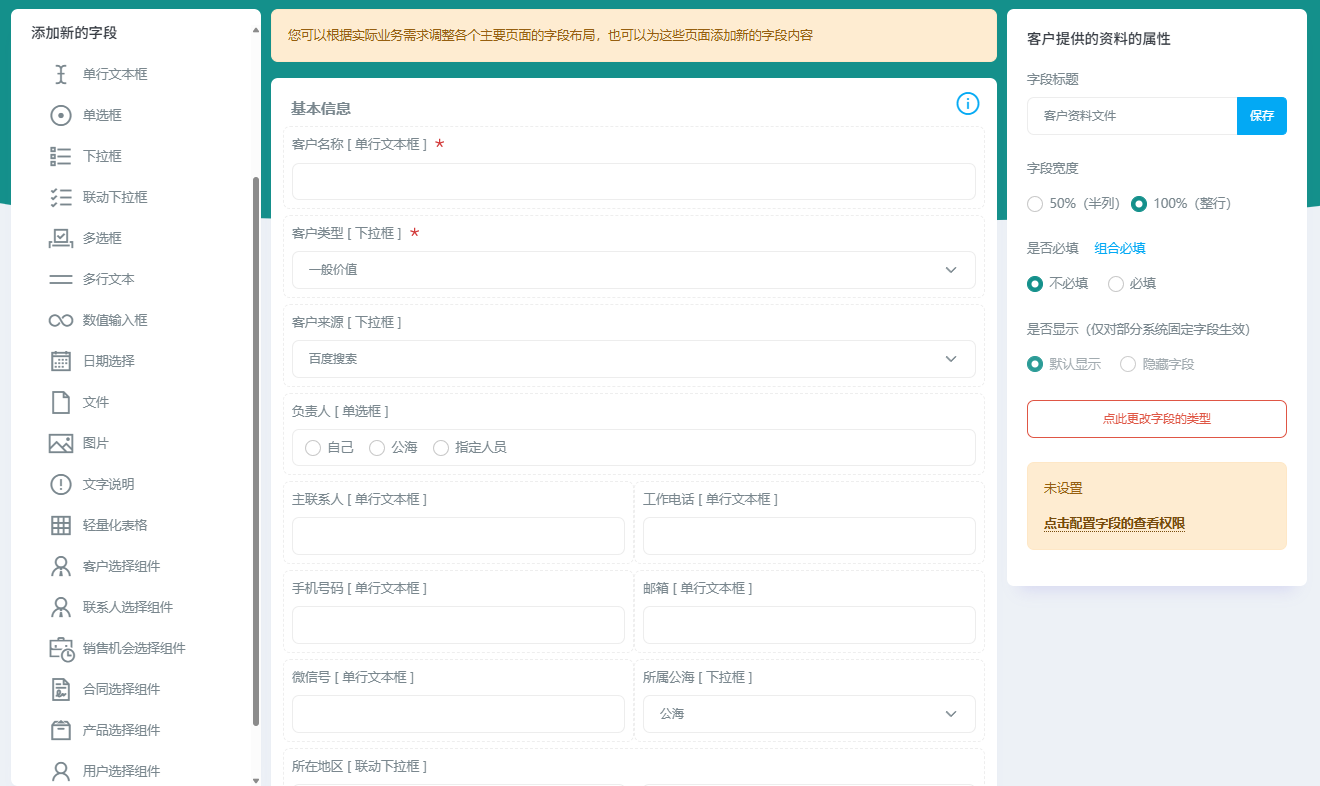Add a 单选框 radio field icon
1320x786 pixels.
click(61, 115)
